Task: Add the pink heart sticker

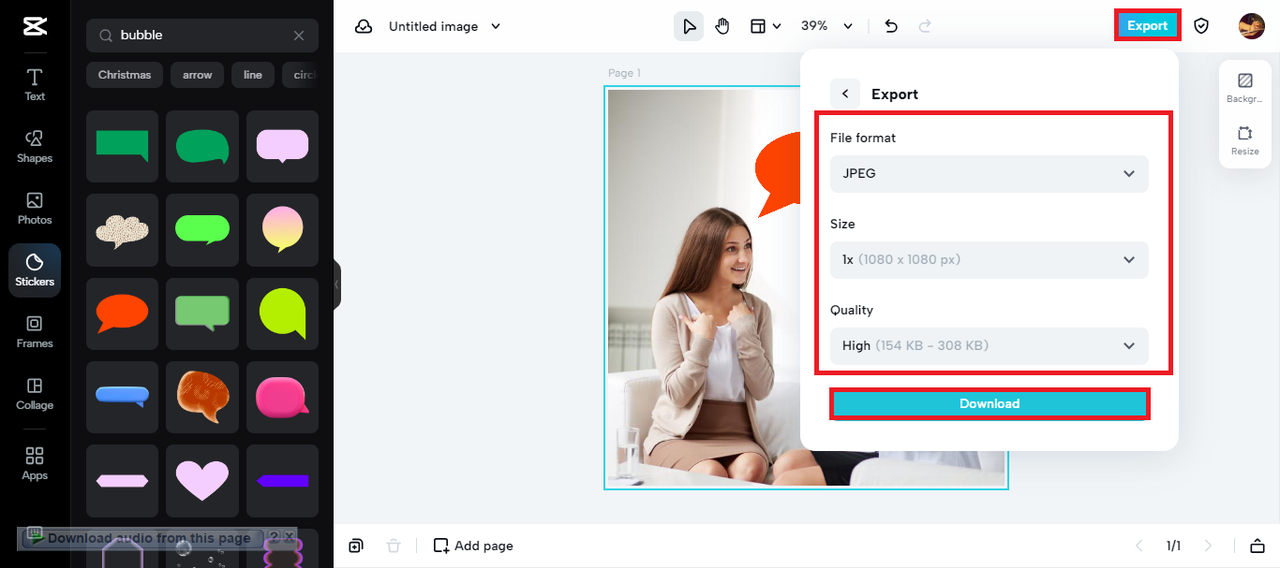Action: 202,481
